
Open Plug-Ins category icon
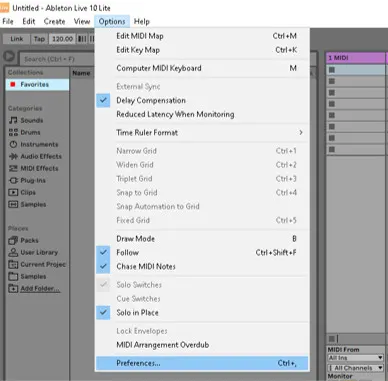[13, 180]
